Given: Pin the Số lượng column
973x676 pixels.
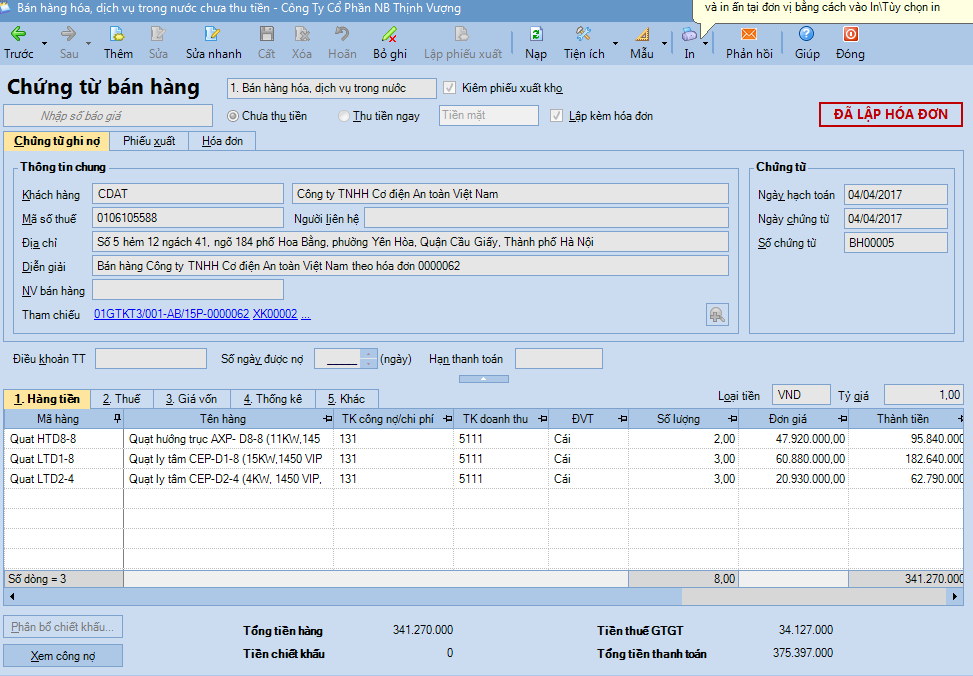Looking at the screenshot, I should [732, 419].
